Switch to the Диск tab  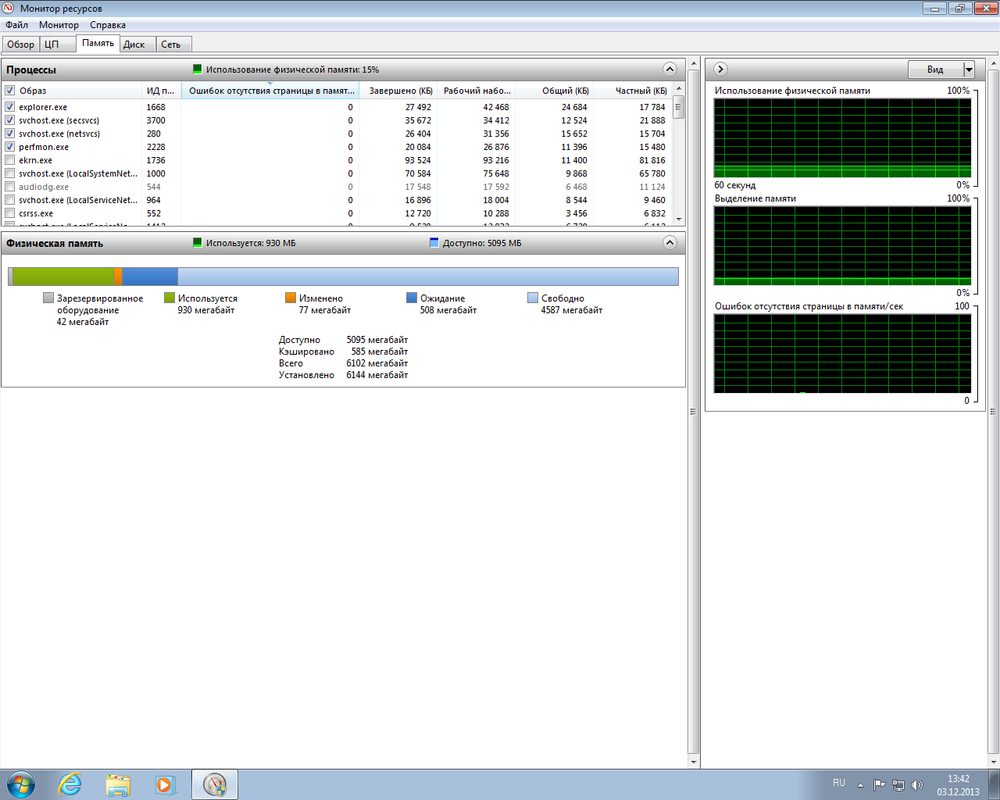(135, 44)
